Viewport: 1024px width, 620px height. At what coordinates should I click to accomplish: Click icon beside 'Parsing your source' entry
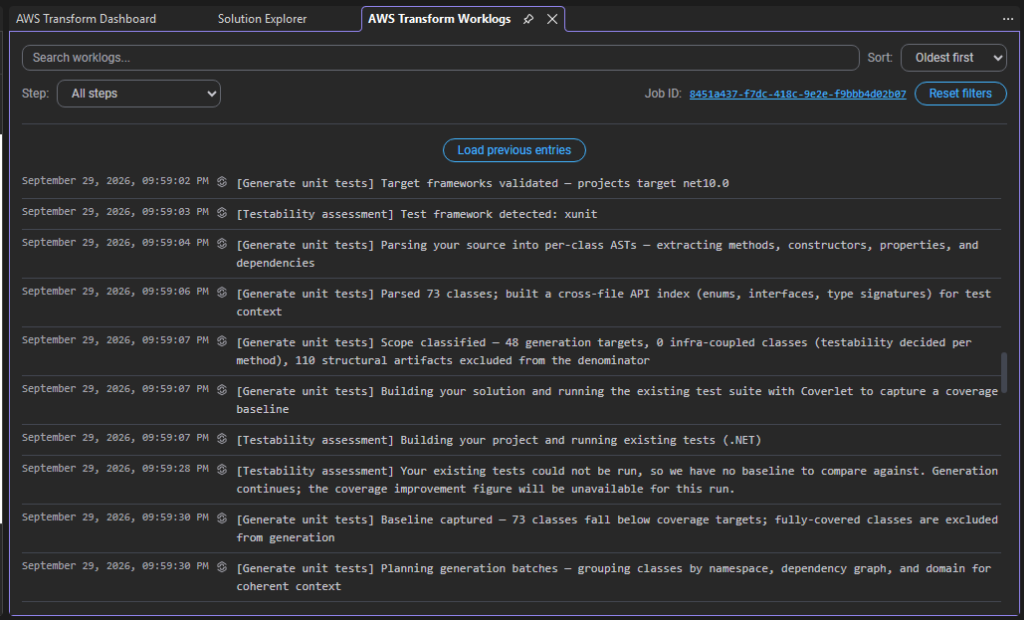[x=222, y=243]
